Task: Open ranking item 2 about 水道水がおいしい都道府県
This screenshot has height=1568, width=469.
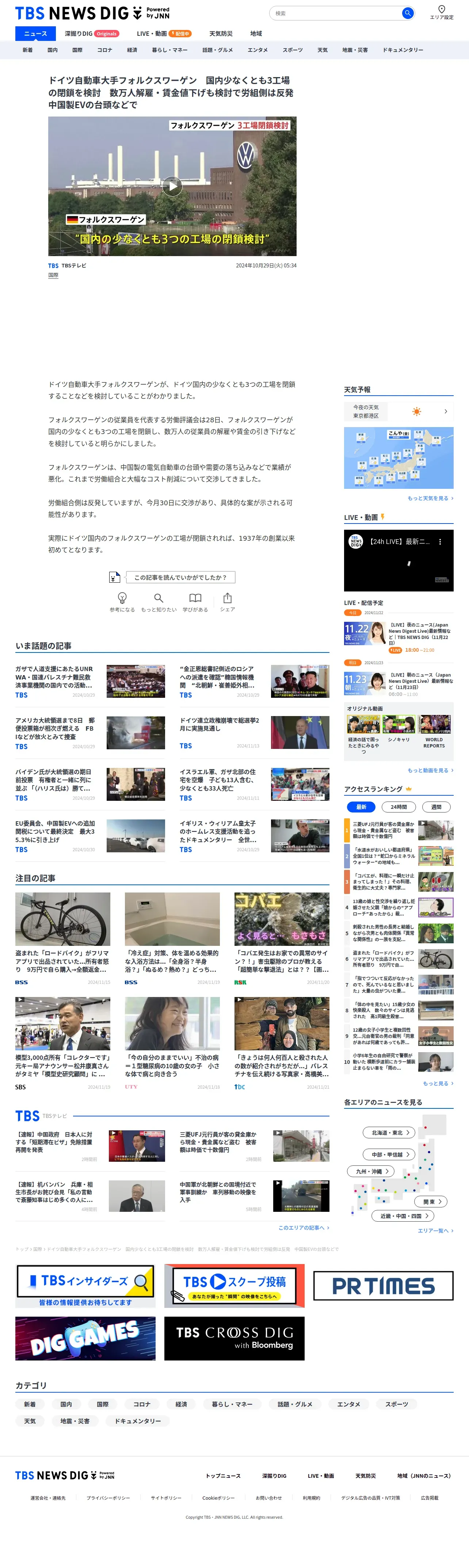Action: [399, 856]
